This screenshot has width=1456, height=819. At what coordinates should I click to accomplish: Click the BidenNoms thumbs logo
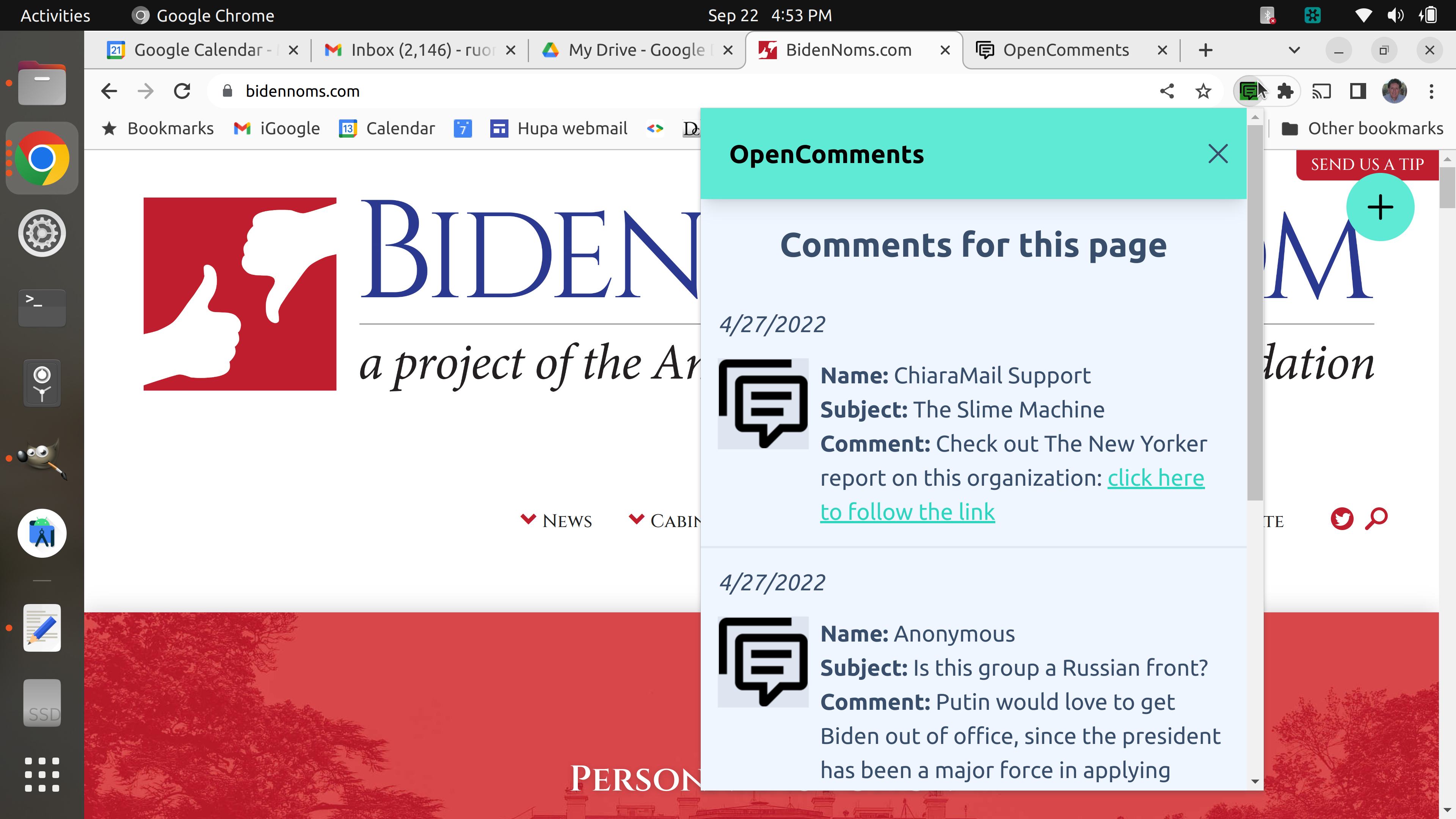[x=240, y=294]
